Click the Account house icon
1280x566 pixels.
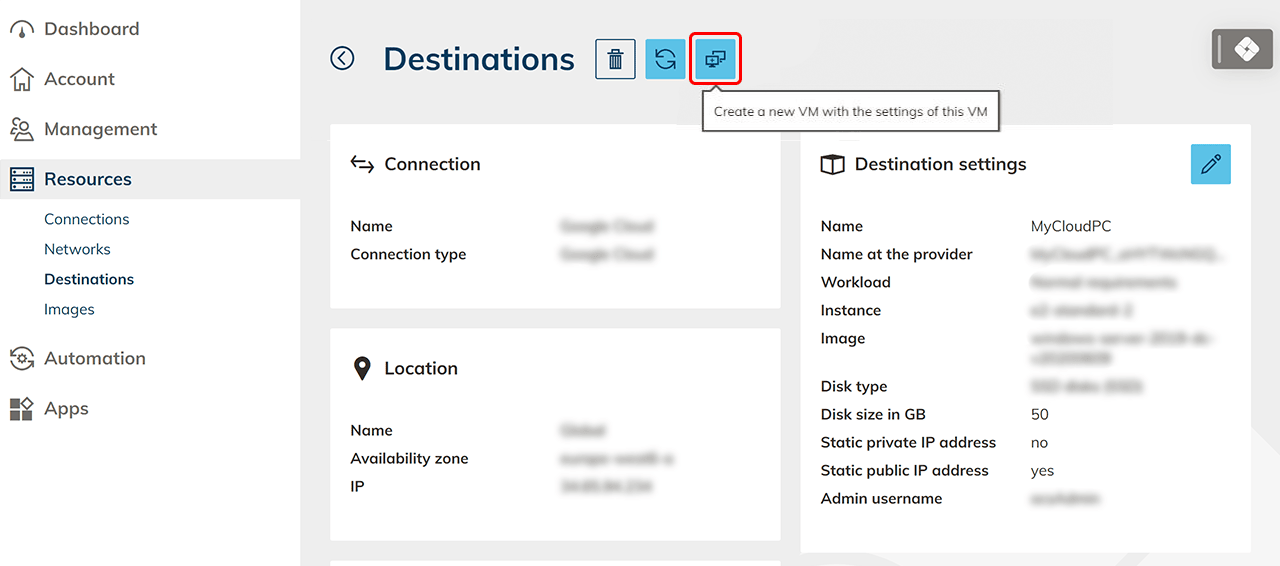(21, 80)
